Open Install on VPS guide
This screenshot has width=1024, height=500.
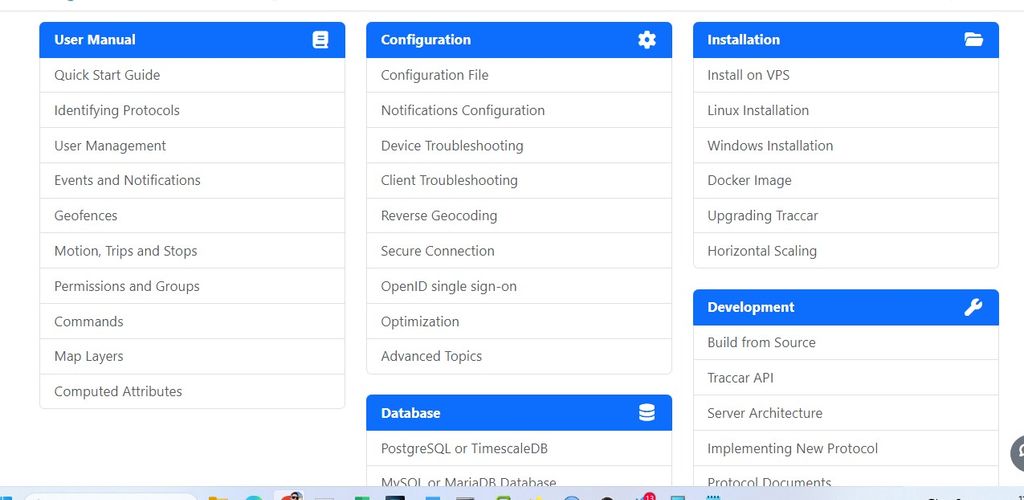tap(846, 75)
